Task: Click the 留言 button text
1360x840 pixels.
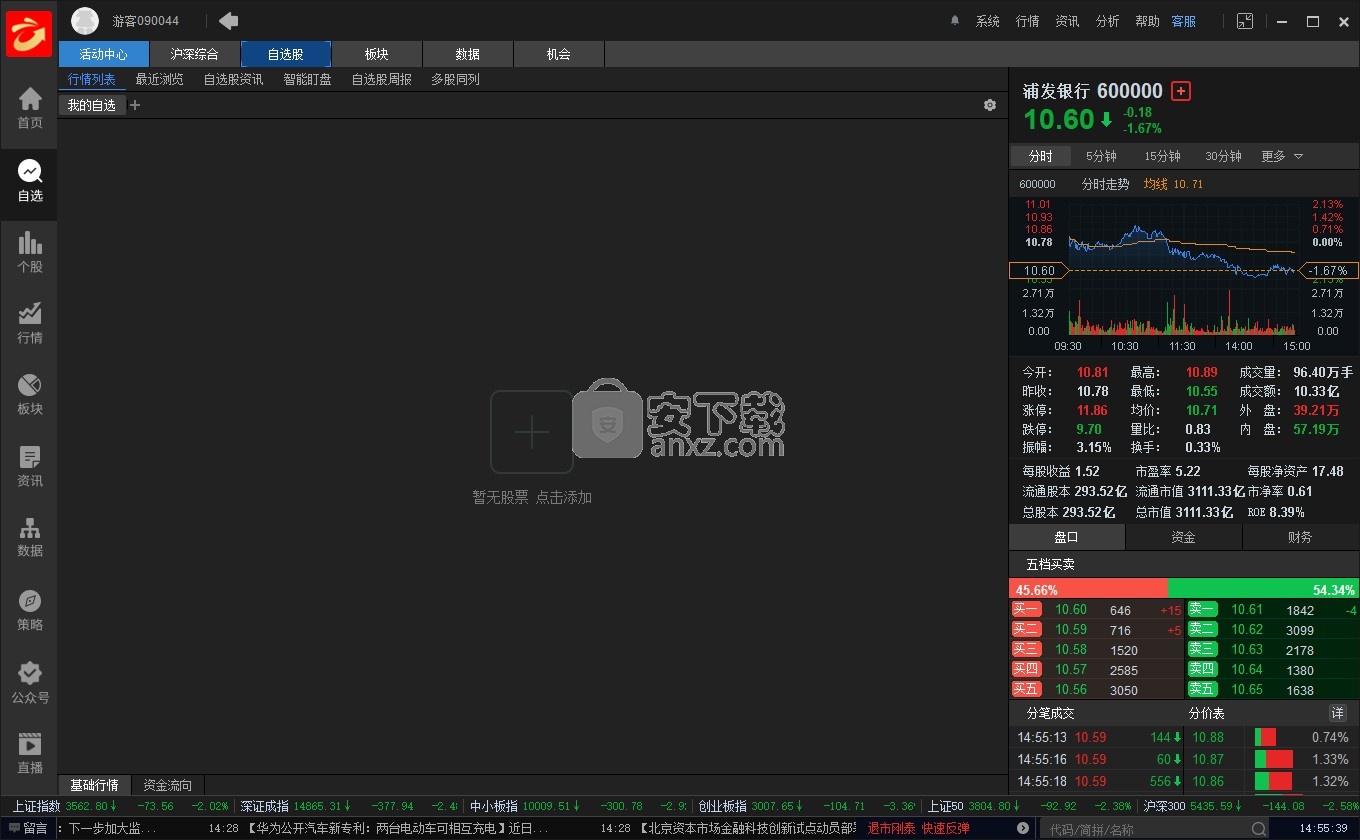Action: click(x=35, y=828)
